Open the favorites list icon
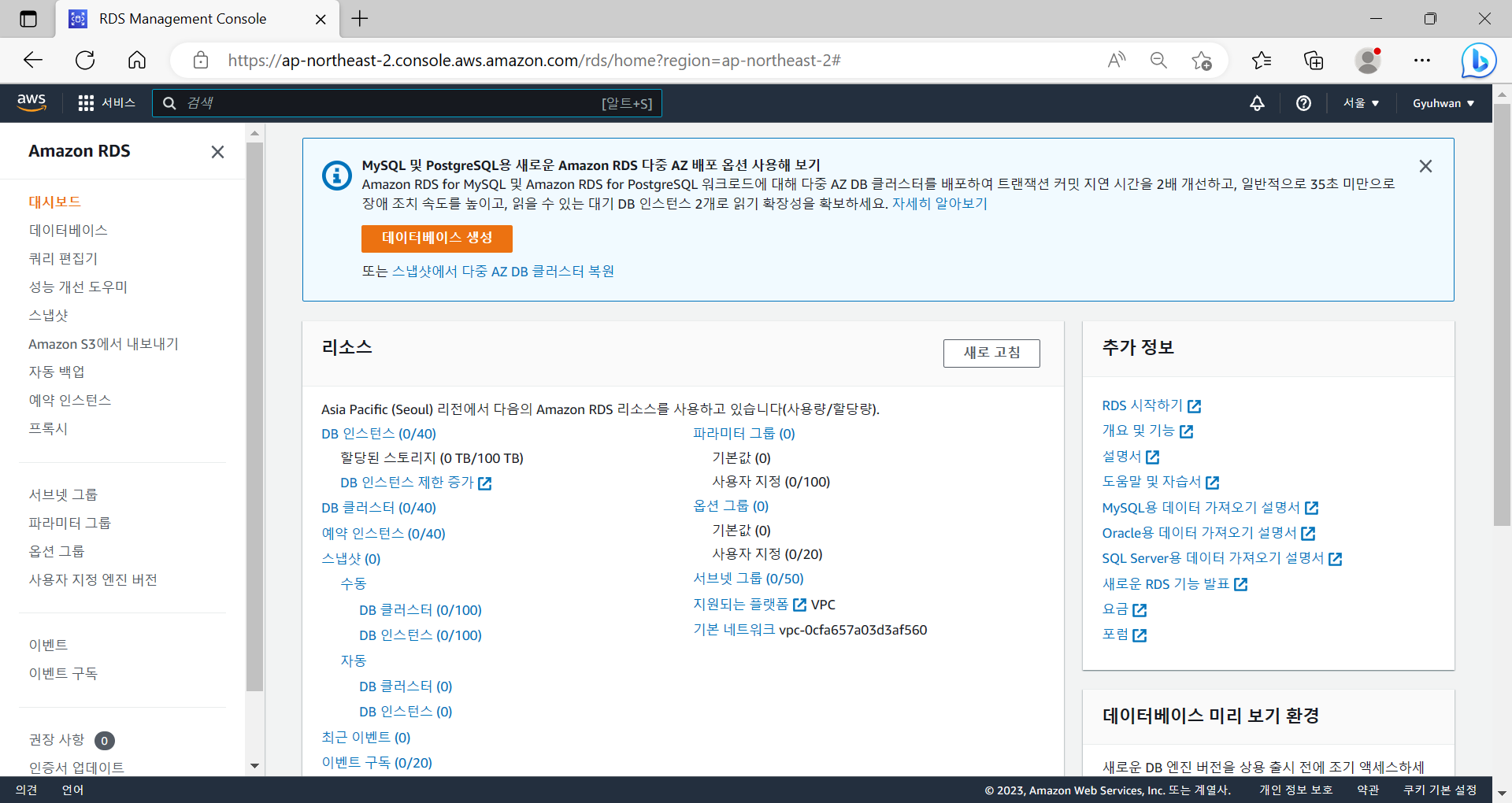The width and height of the screenshot is (1512, 803). coord(1261,60)
